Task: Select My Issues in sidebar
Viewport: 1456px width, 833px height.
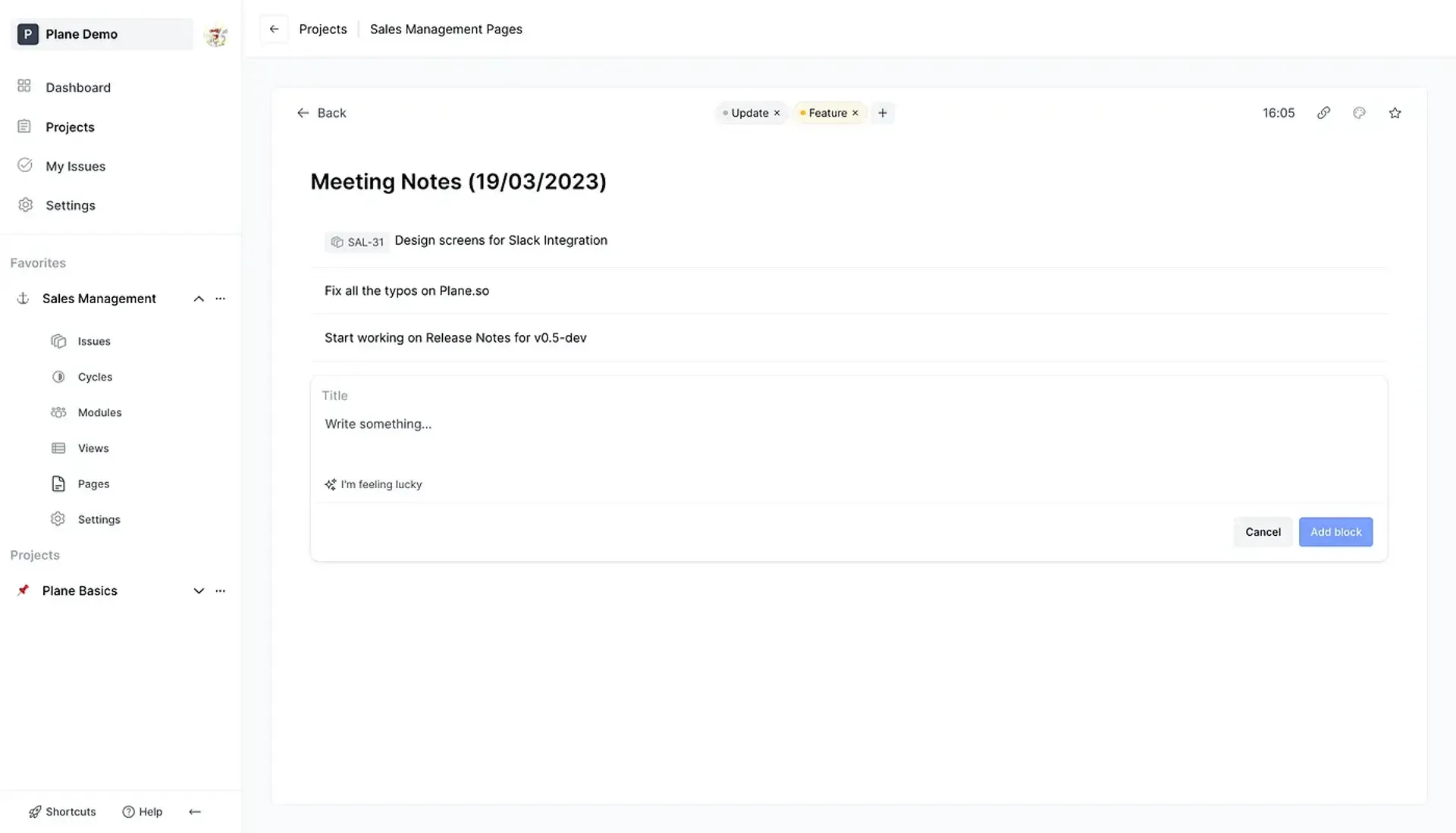Action: 75,166
